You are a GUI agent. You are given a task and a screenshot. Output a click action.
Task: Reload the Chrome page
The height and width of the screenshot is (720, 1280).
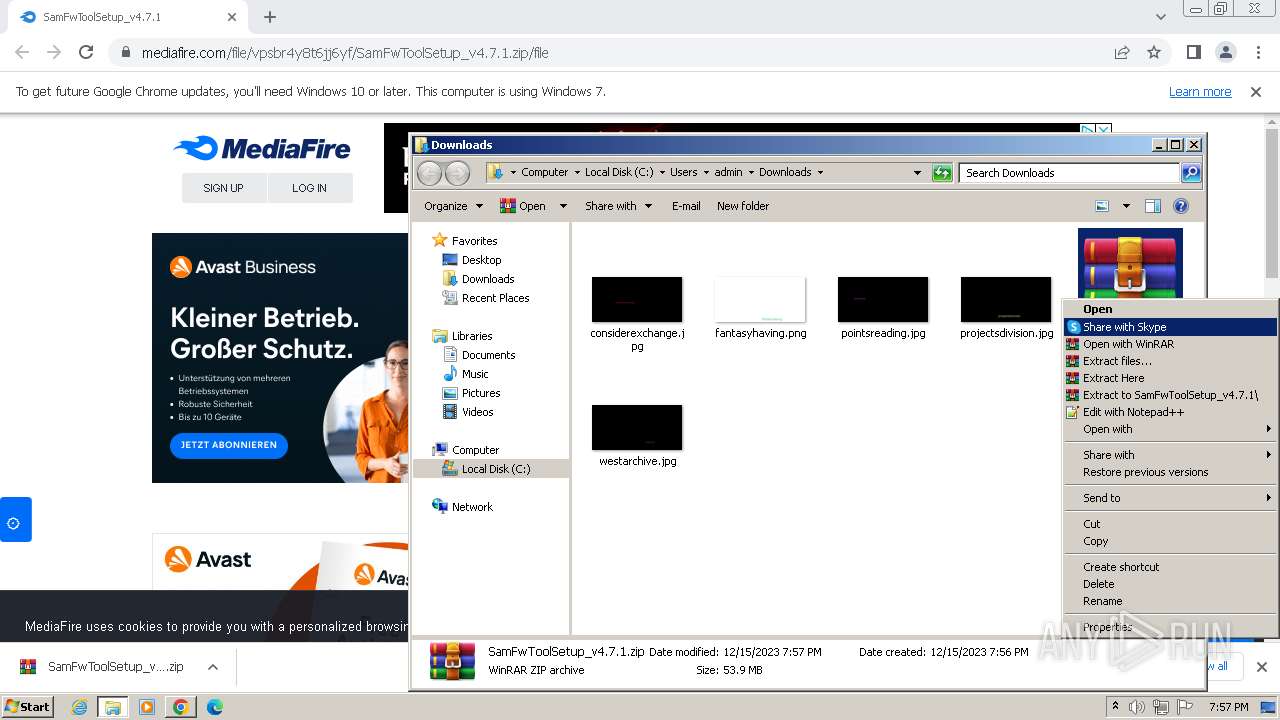(86, 52)
